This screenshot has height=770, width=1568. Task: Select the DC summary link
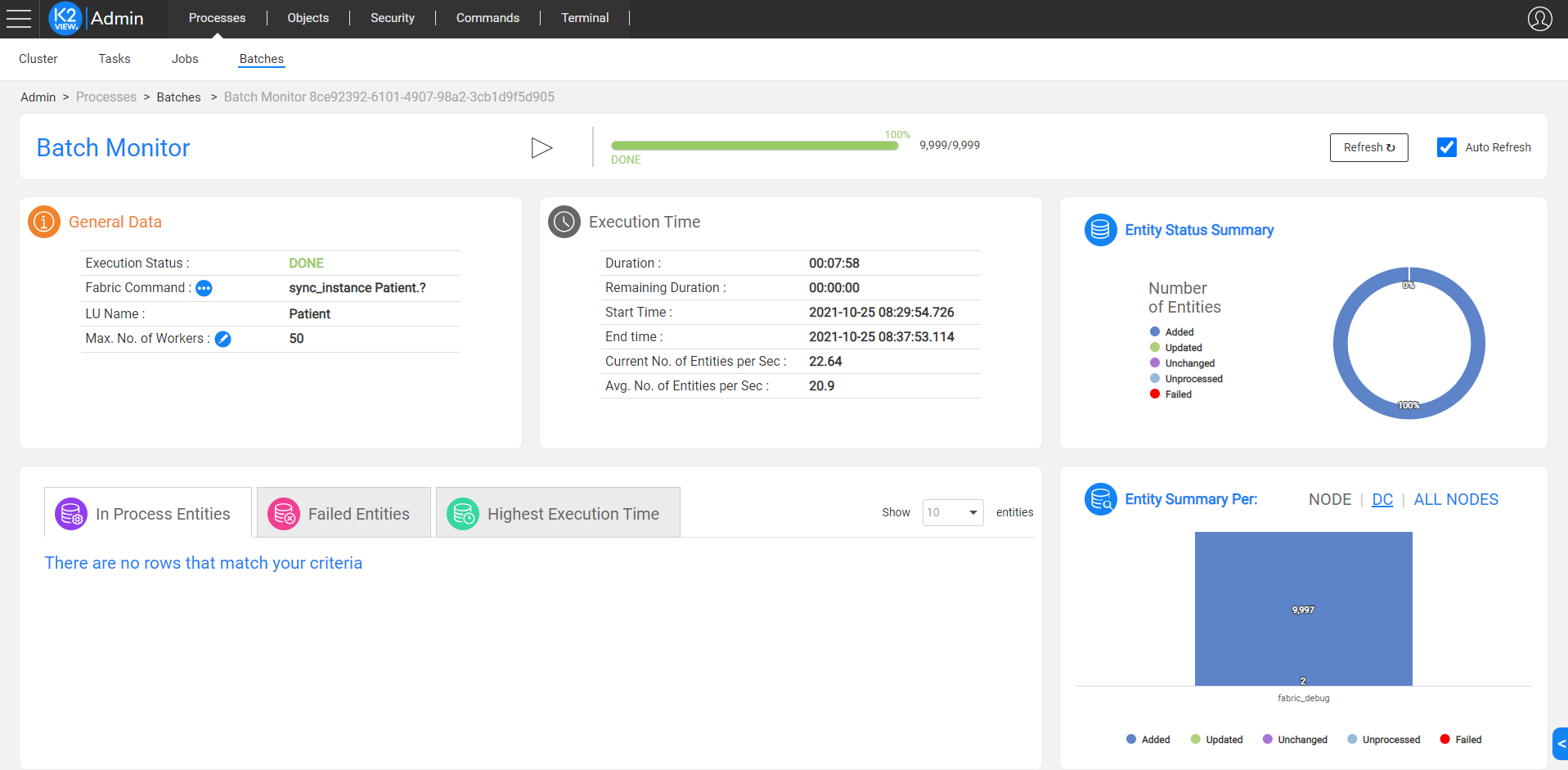coord(1382,499)
